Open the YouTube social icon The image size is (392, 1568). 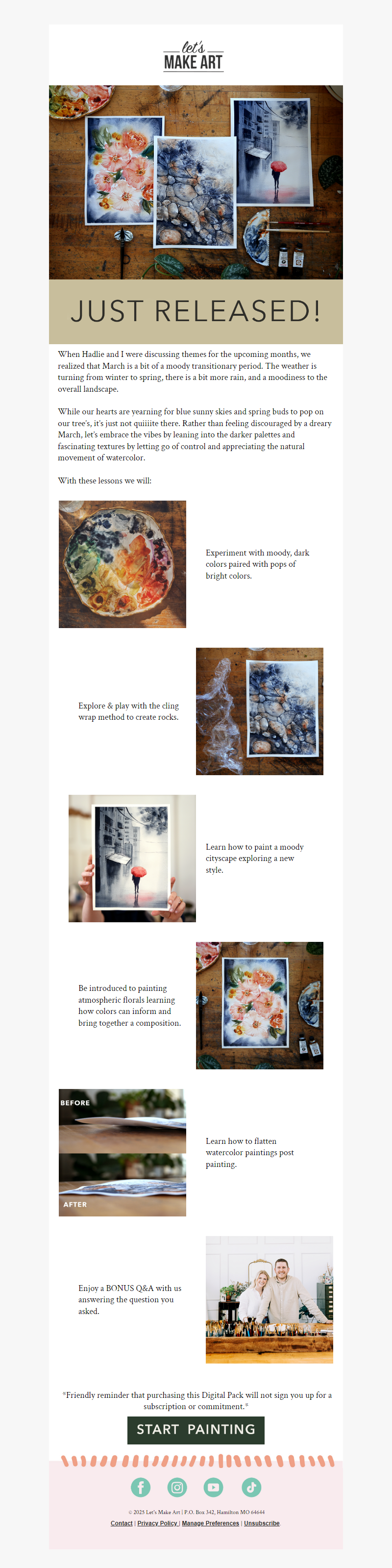[x=214, y=1487]
